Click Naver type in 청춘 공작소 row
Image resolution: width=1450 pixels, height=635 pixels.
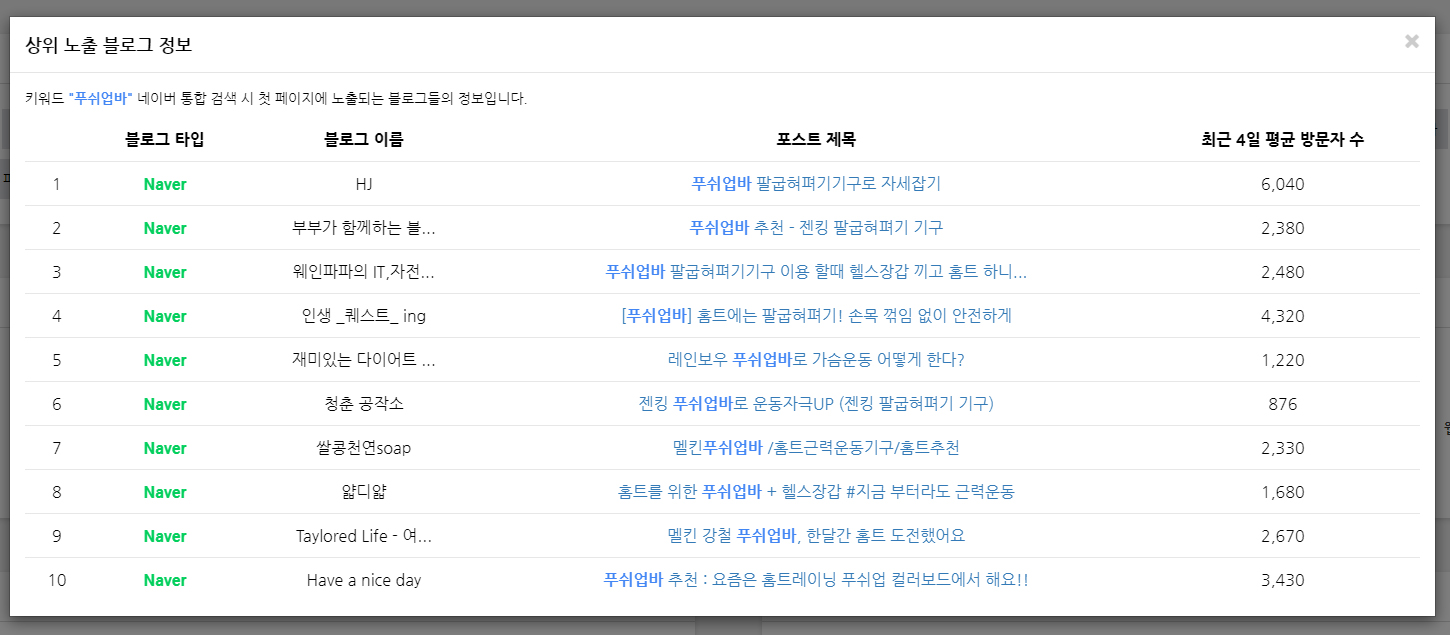point(165,404)
